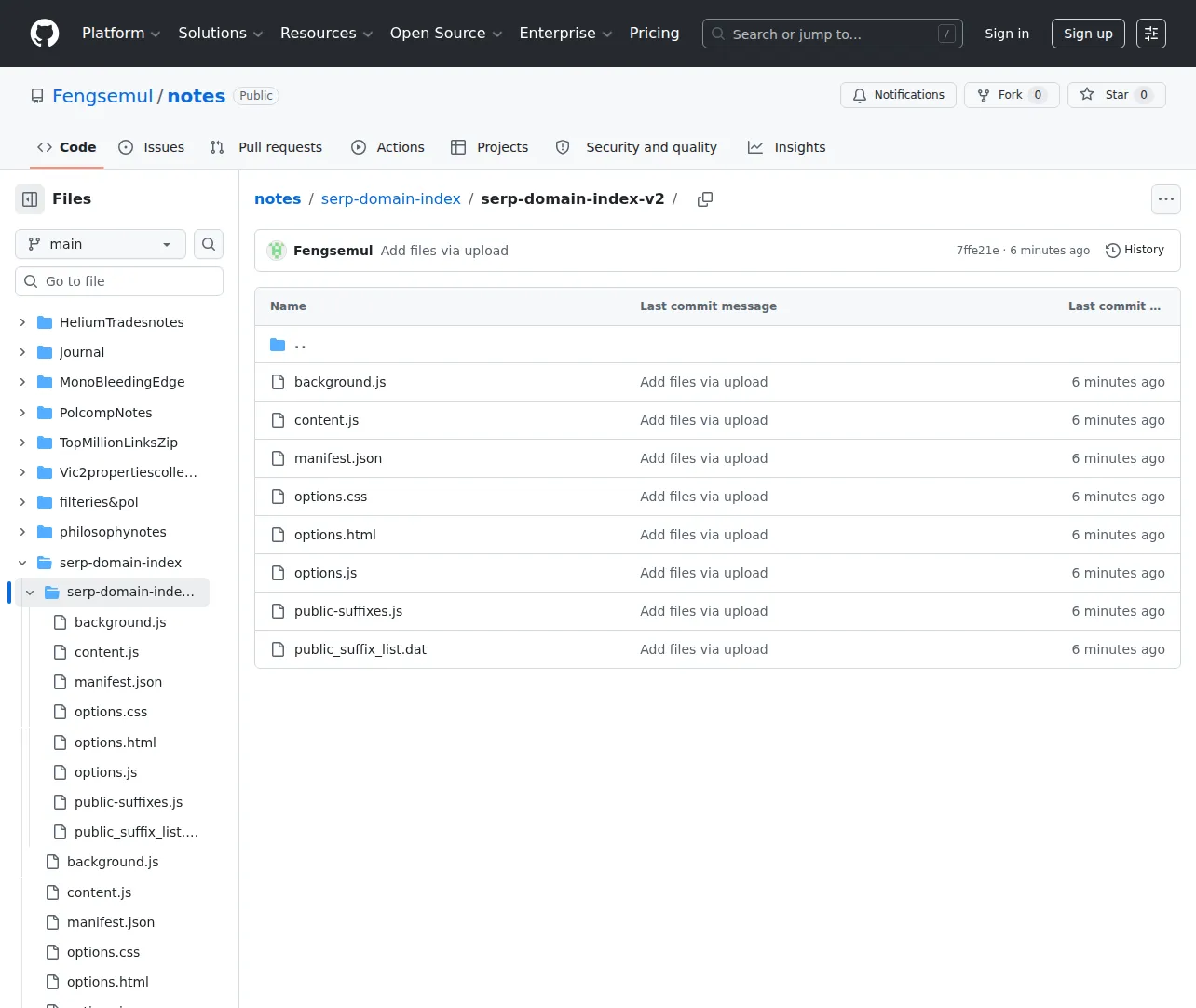Click the fork icon on Fork button
1196x1008 pixels.
click(984, 95)
